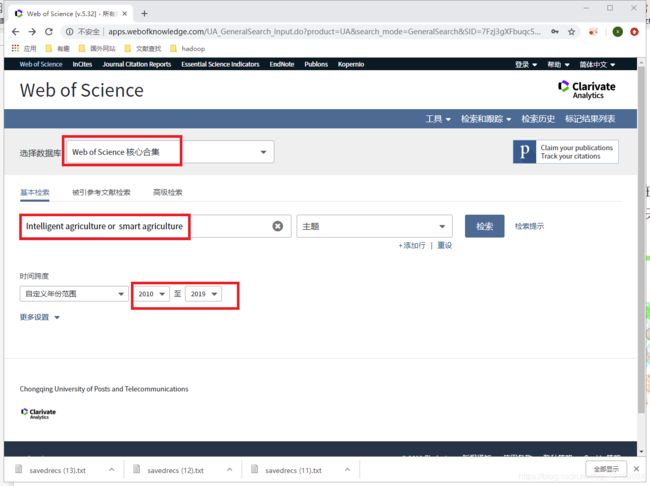
Task: Open the apps grid bookmark icon
Action: (x=15, y=48)
